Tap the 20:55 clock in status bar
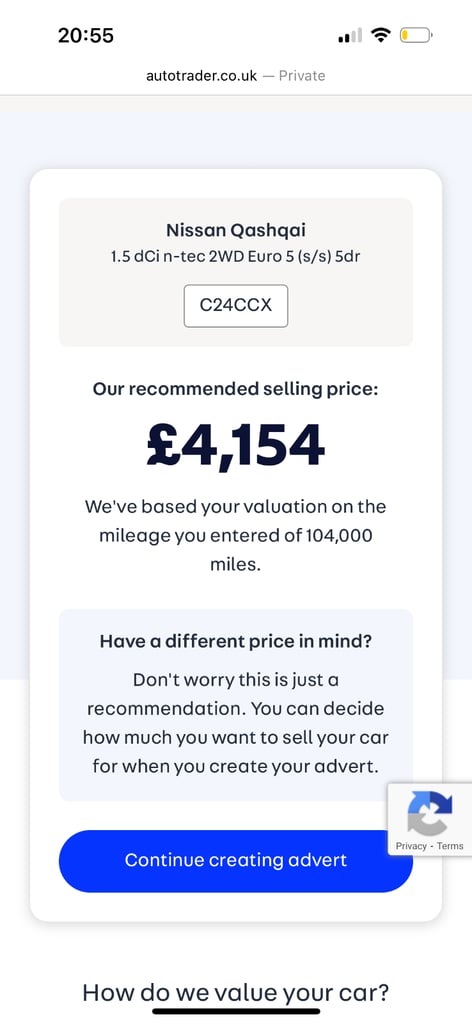This screenshot has height=1024, width=472. pyautogui.click(x=86, y=35)
